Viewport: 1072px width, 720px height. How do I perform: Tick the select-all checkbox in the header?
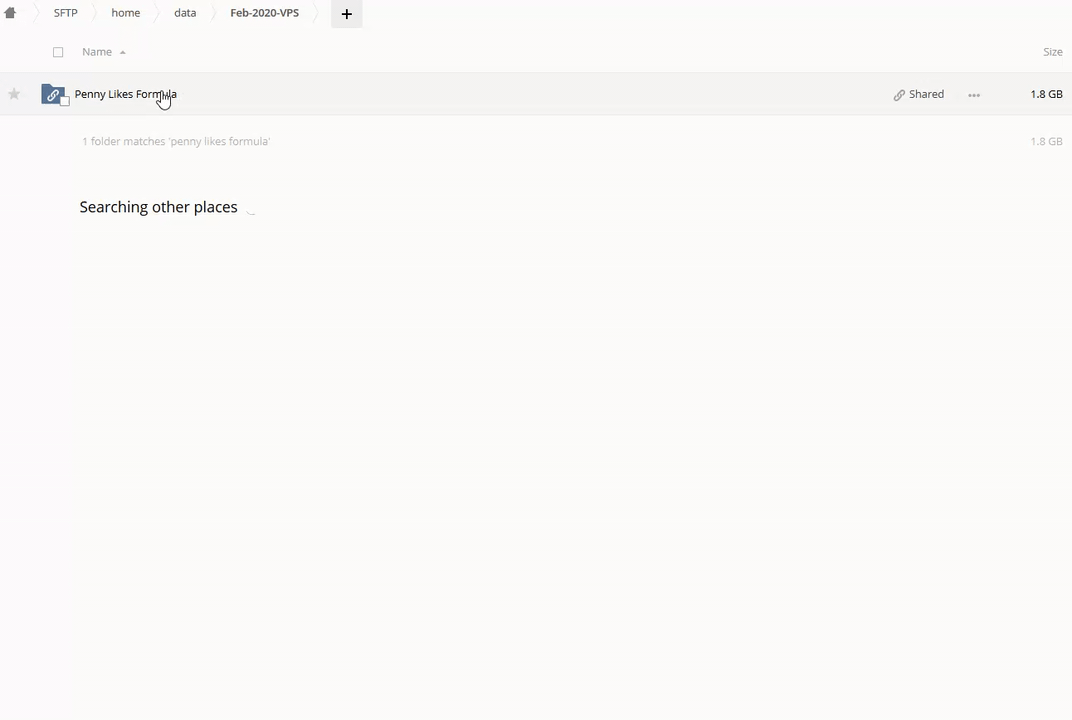point(58,52)
